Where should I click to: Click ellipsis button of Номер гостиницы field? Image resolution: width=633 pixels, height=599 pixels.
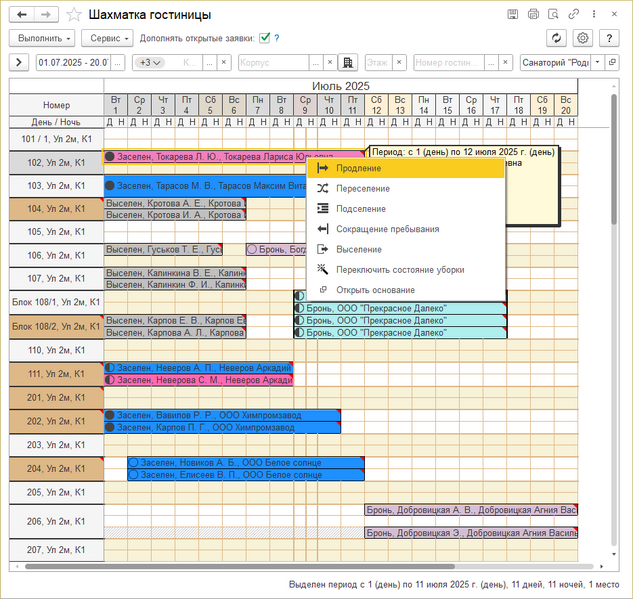(491, 63)
